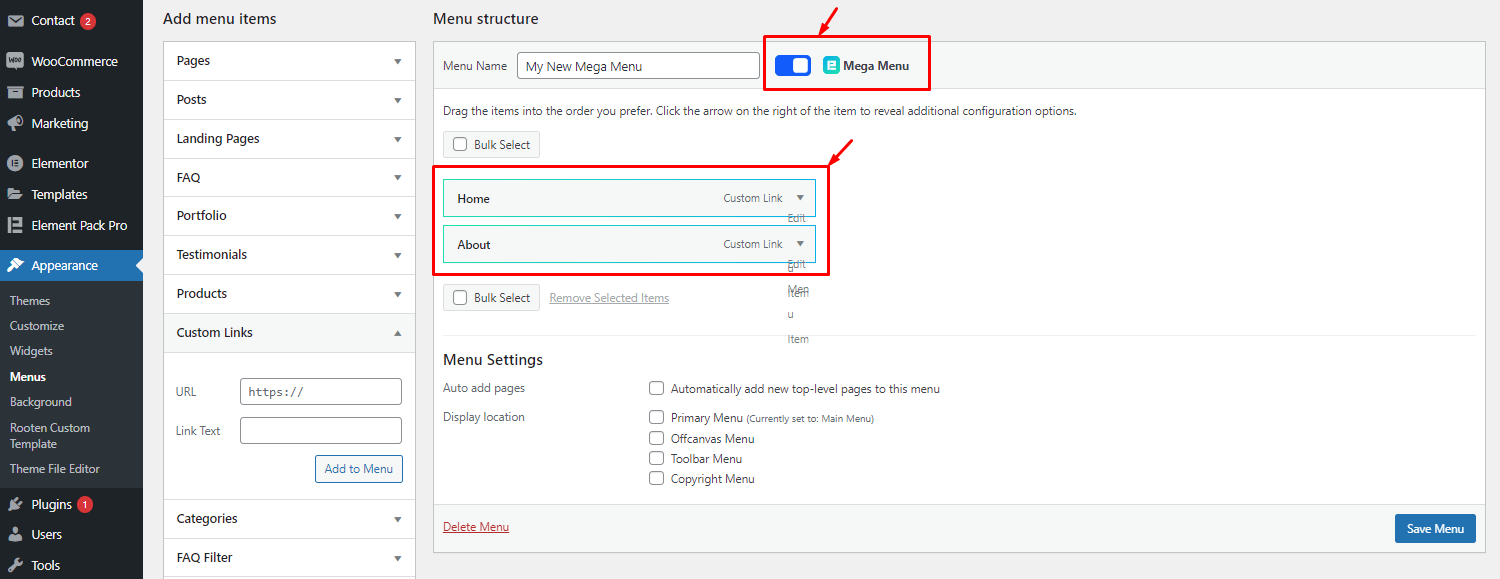Enable automatically add new top-level pages

[x=656, y=388]
